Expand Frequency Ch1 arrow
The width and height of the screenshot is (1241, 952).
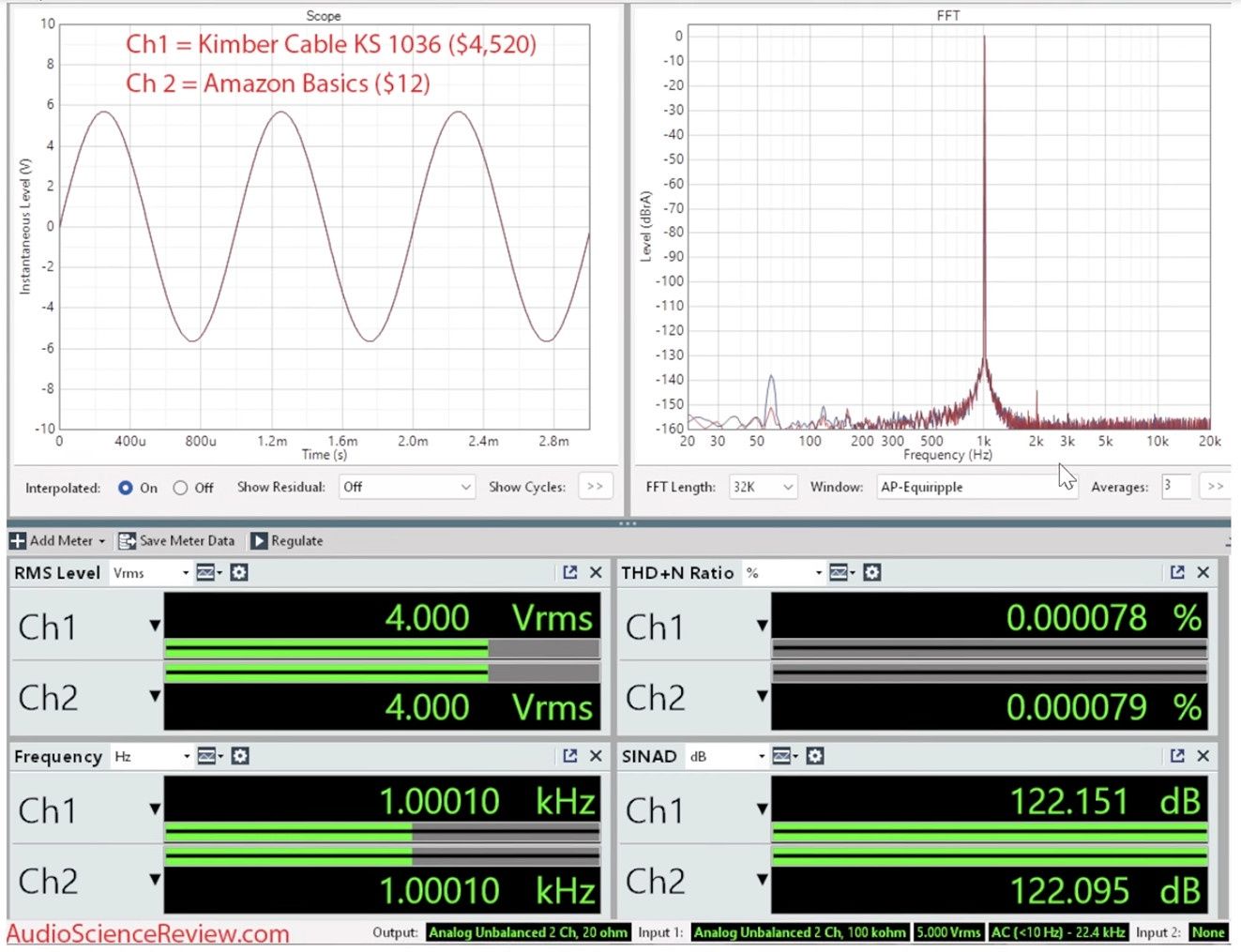[x=155, y=808]
